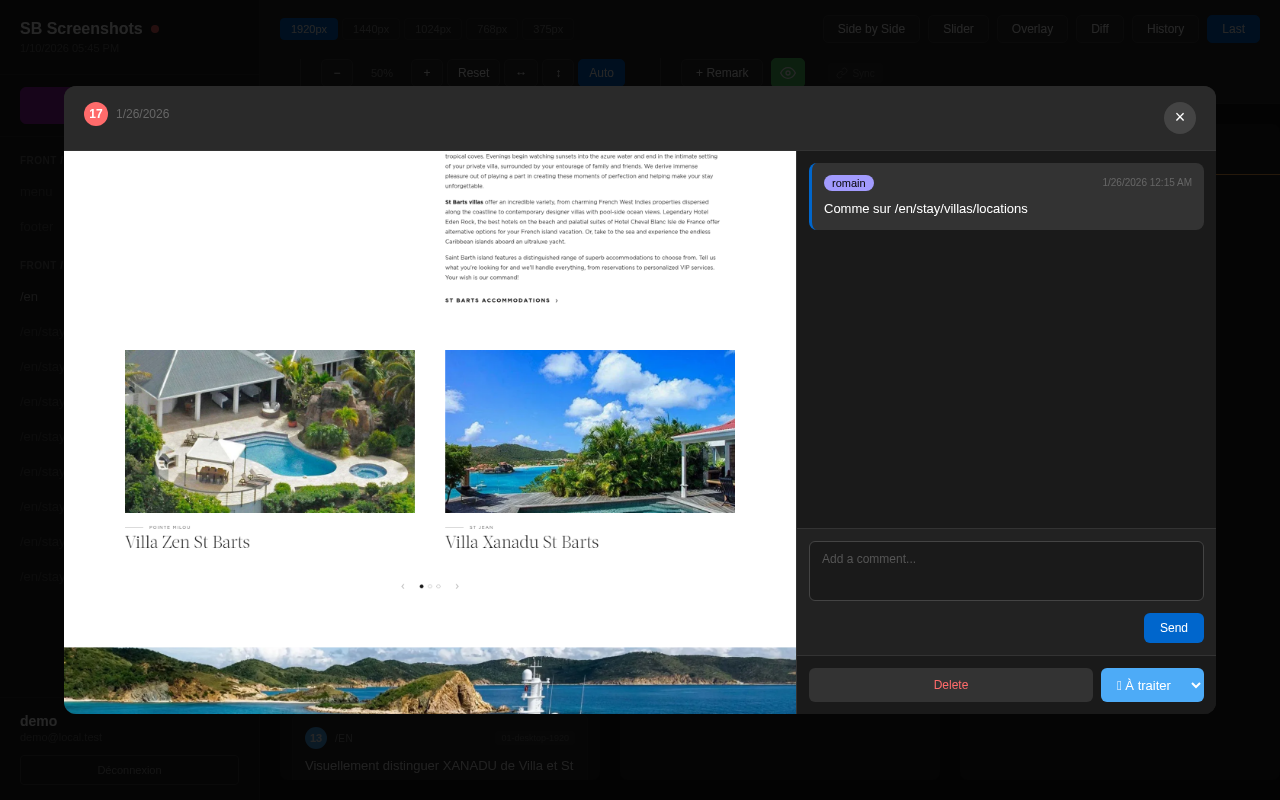Image resolution: width=1280 pixels, height=800 pixels.
Task: Switch to Side by Side view mode
Action: pos(871,29)
